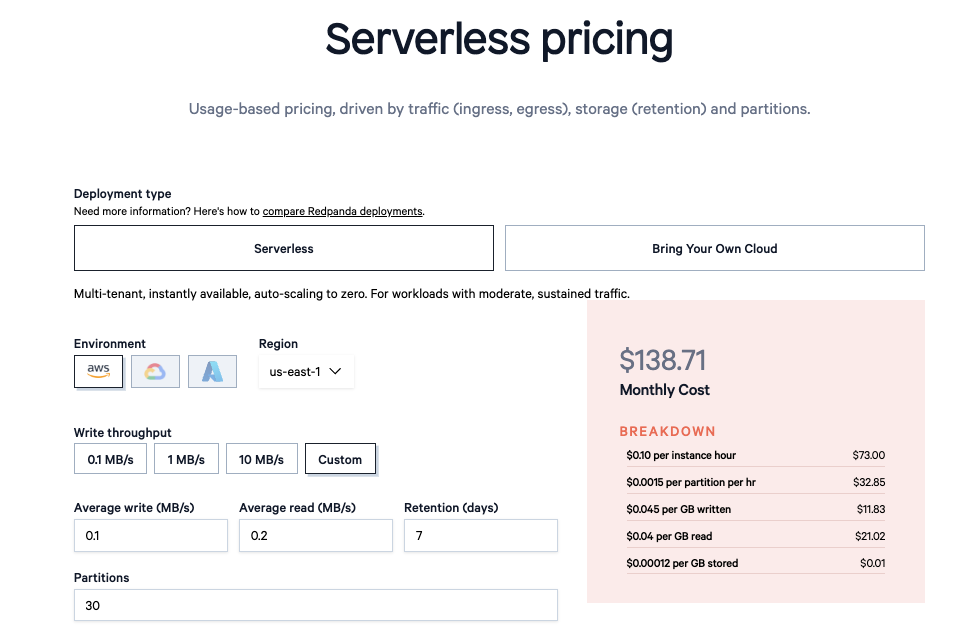This screenshot has width=978, height=639.
Task: Choose Custom write throughput
Action: [341, 459]
